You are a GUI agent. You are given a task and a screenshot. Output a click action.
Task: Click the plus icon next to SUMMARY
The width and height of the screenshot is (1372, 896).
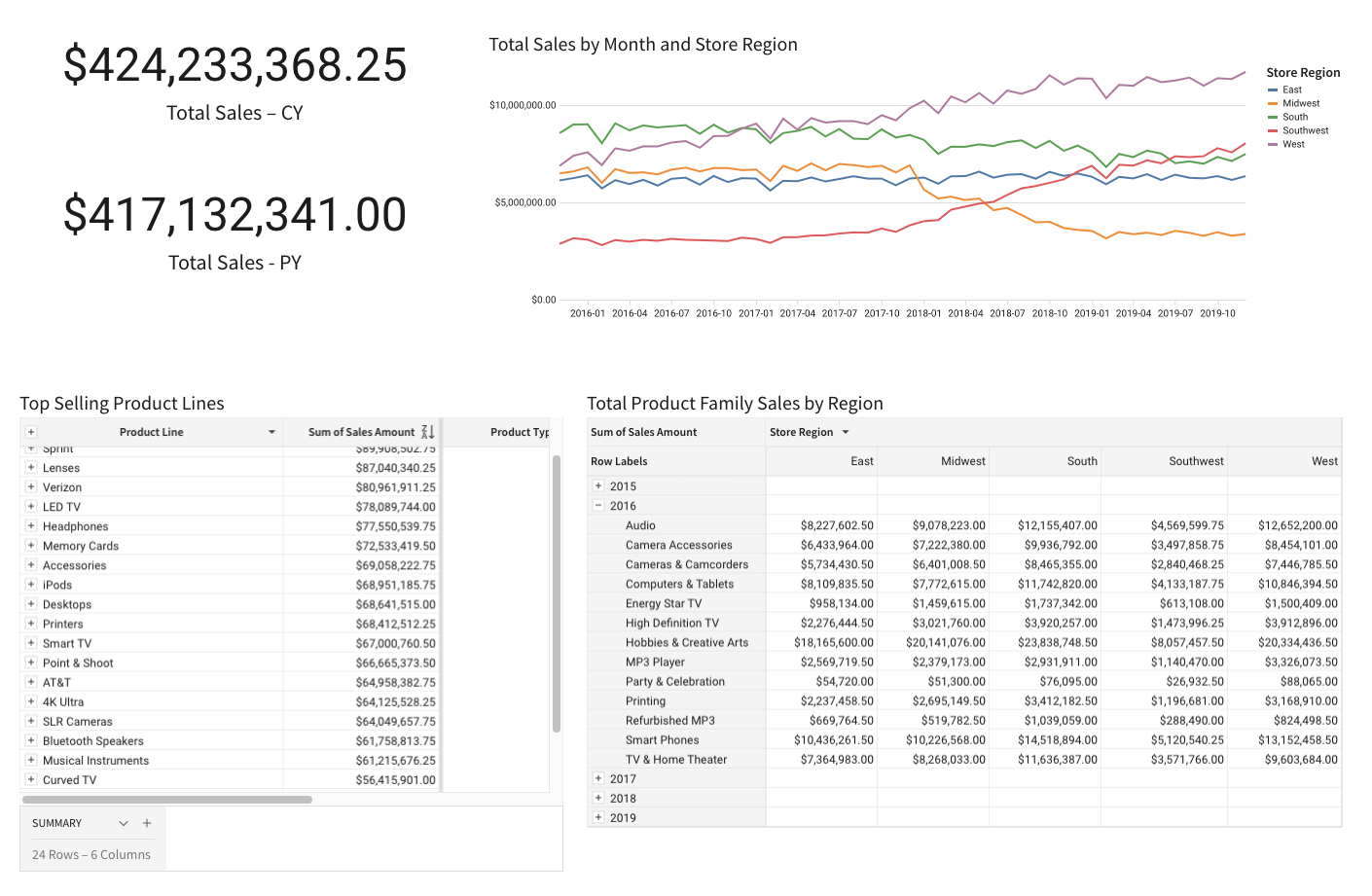(147, 823)
